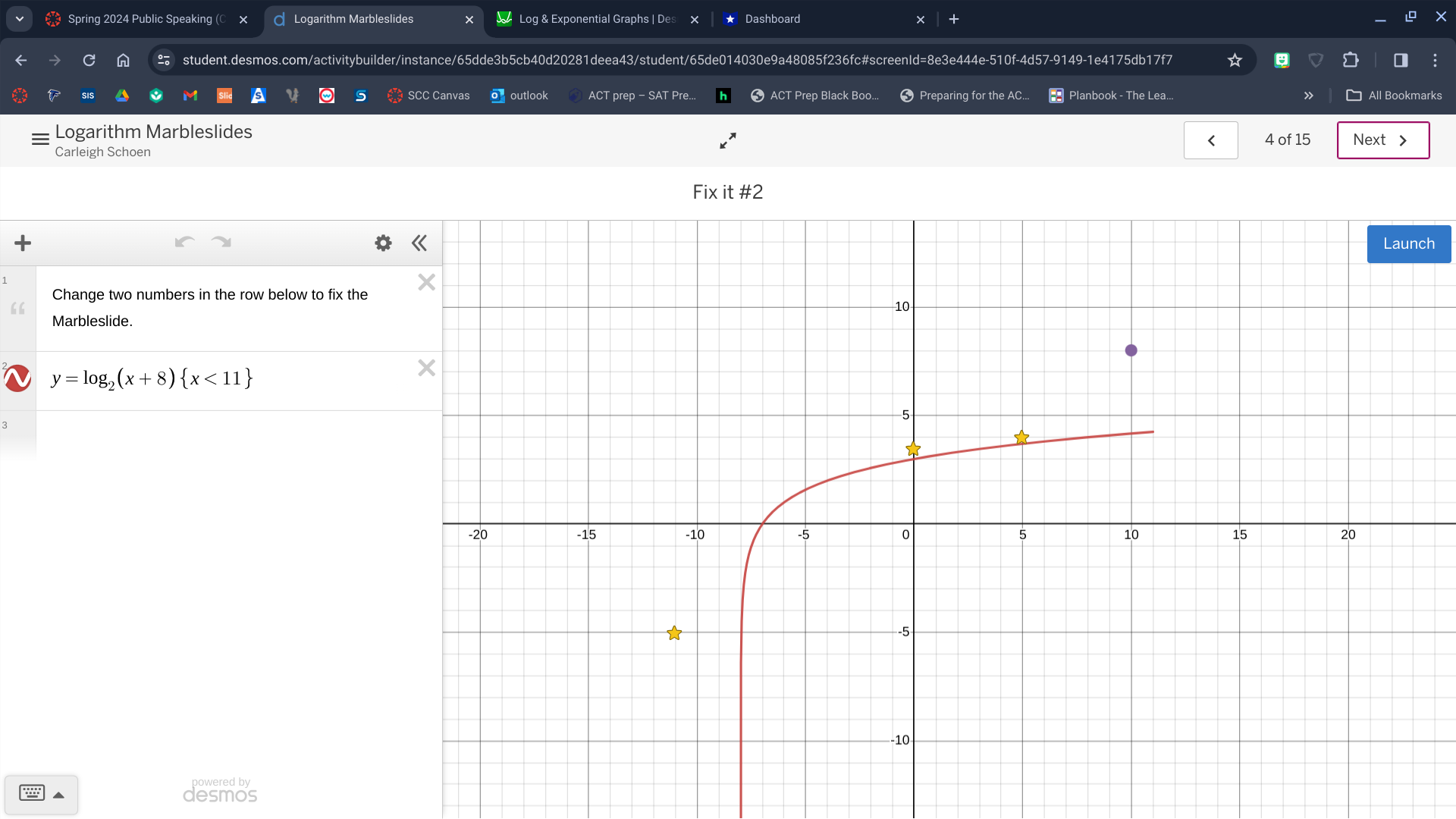The width and height of the screenshot is (1456, 819).
Task: Open the Desmos activity hamburger menu
Action: pyautogui.click(x=40, y=140)
